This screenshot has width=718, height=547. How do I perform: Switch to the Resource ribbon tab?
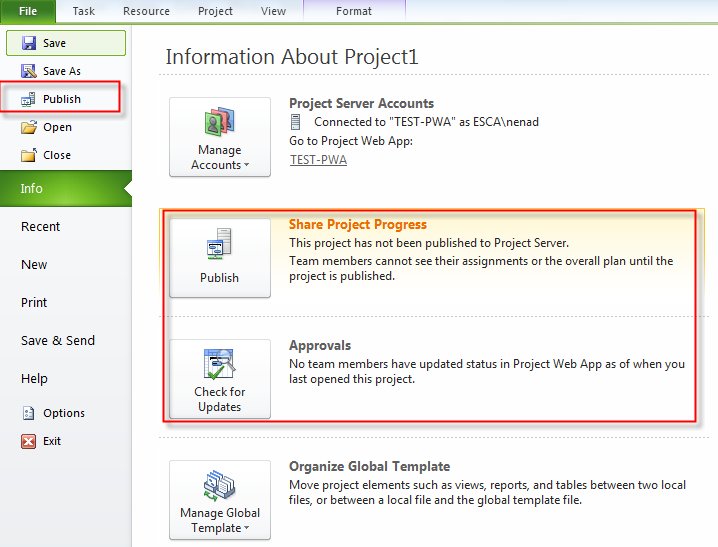[146, 12]
